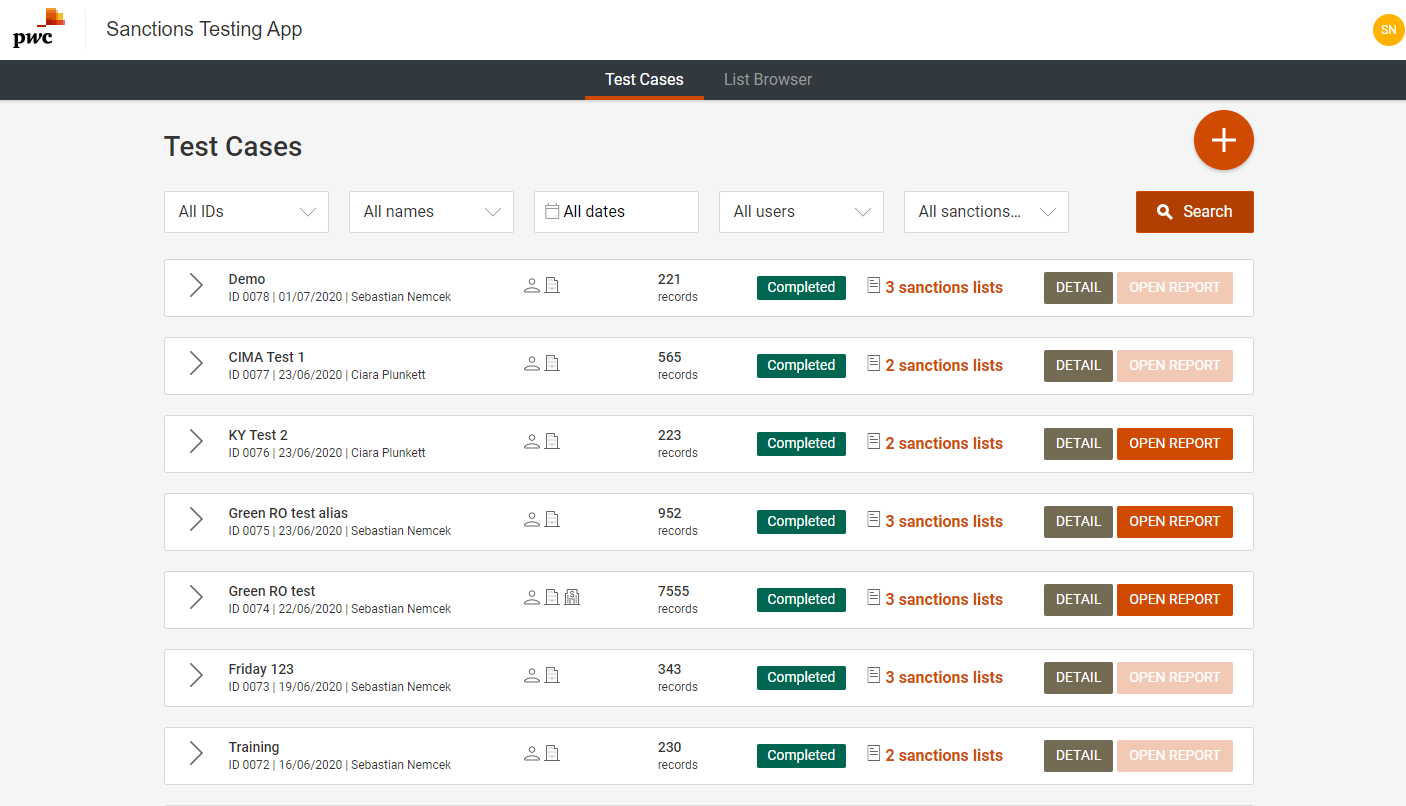
Task: Click the building icon in CIMA Test 1 row
Action: tap(552, 364)
